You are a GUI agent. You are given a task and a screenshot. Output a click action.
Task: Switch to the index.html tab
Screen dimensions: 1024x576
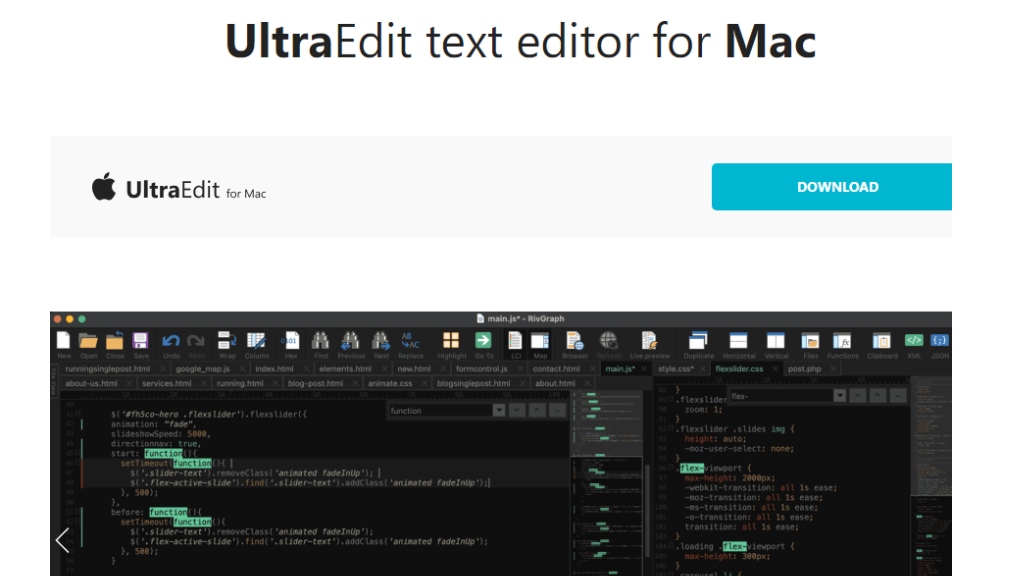pos(274,369)
